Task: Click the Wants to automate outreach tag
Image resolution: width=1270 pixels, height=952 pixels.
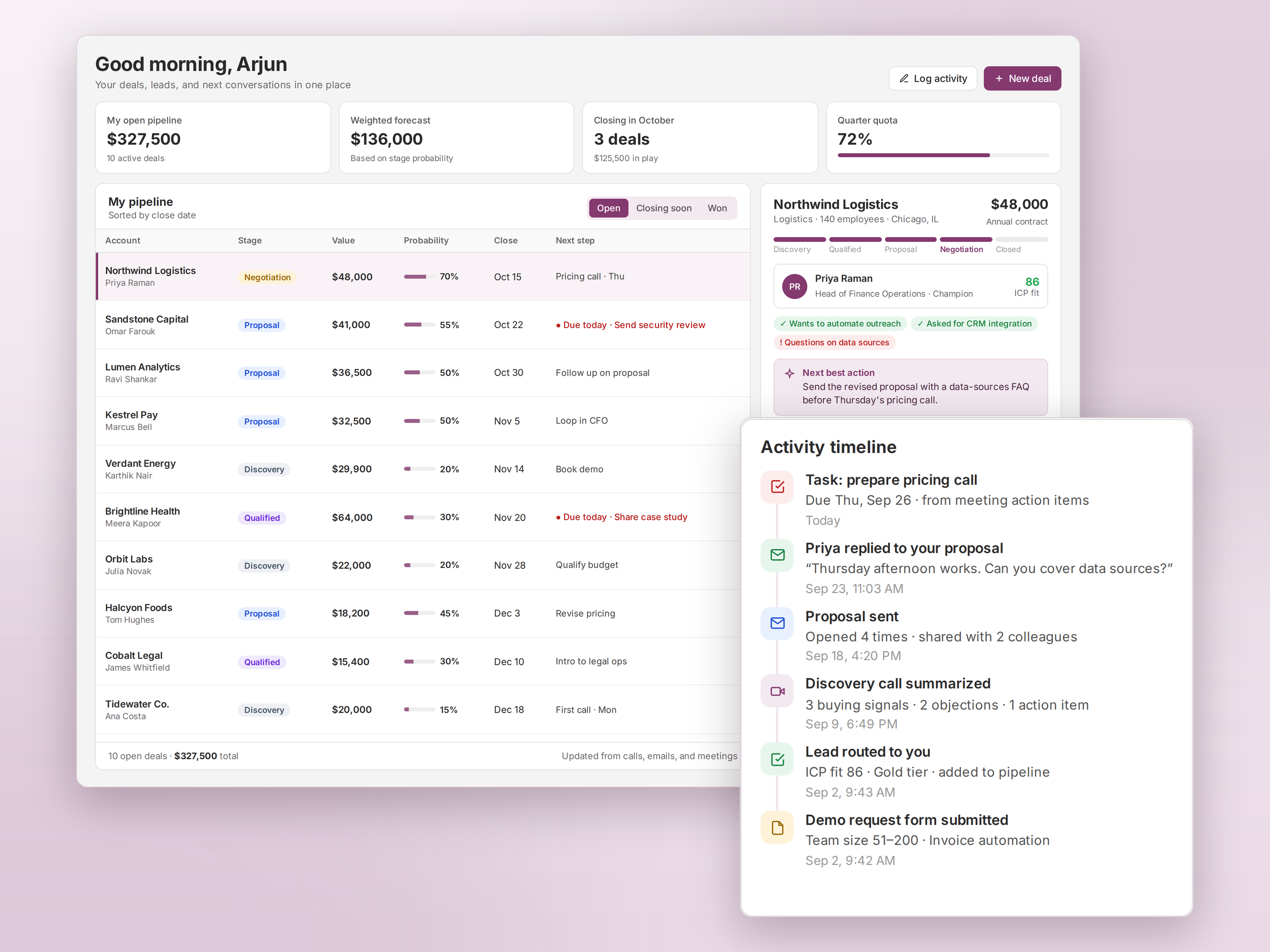Action: 840,324
